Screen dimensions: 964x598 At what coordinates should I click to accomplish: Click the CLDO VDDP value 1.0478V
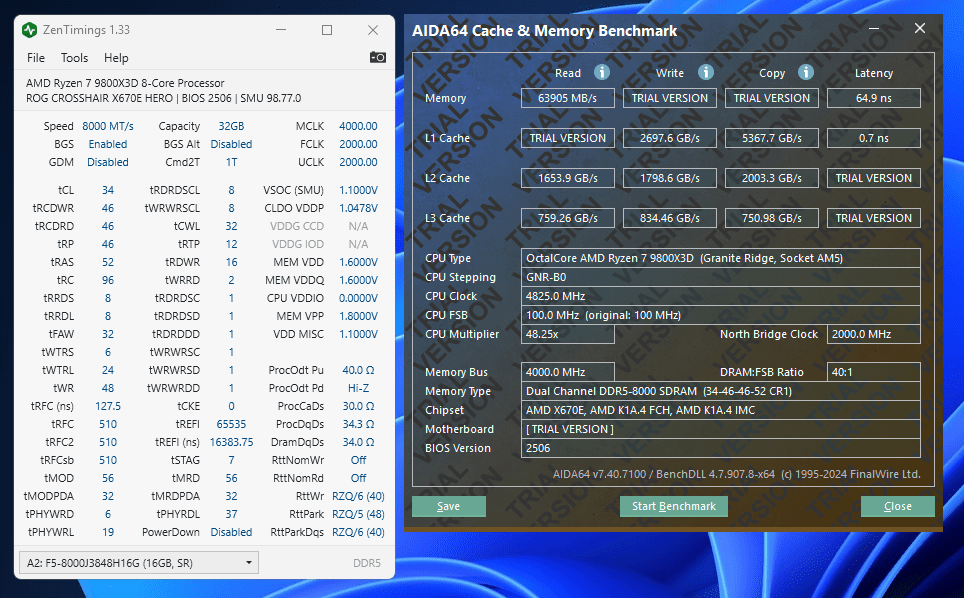click(x=358, y=208)
